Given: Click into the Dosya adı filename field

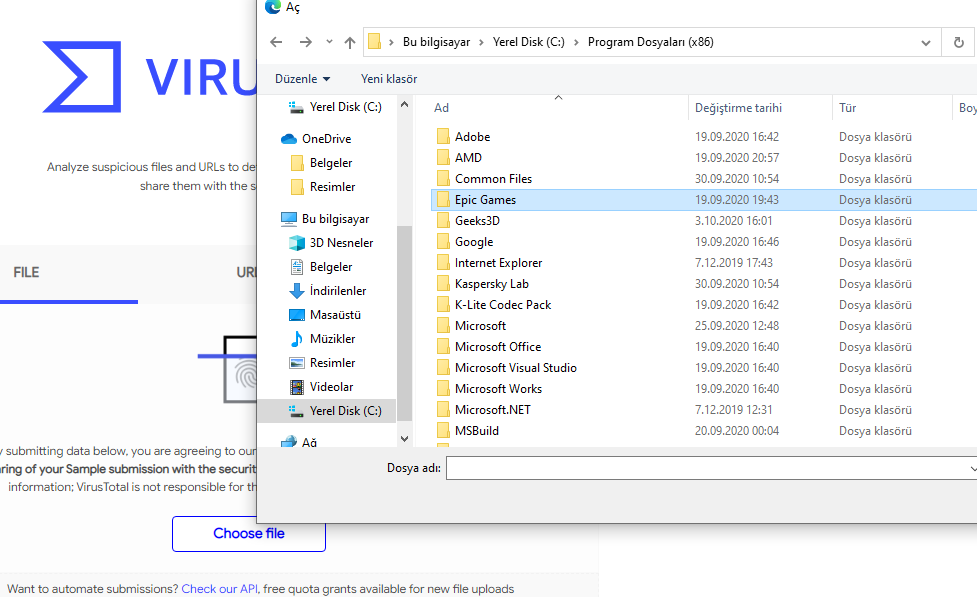Looking at the screenshot, I should [x=711, y=468].
